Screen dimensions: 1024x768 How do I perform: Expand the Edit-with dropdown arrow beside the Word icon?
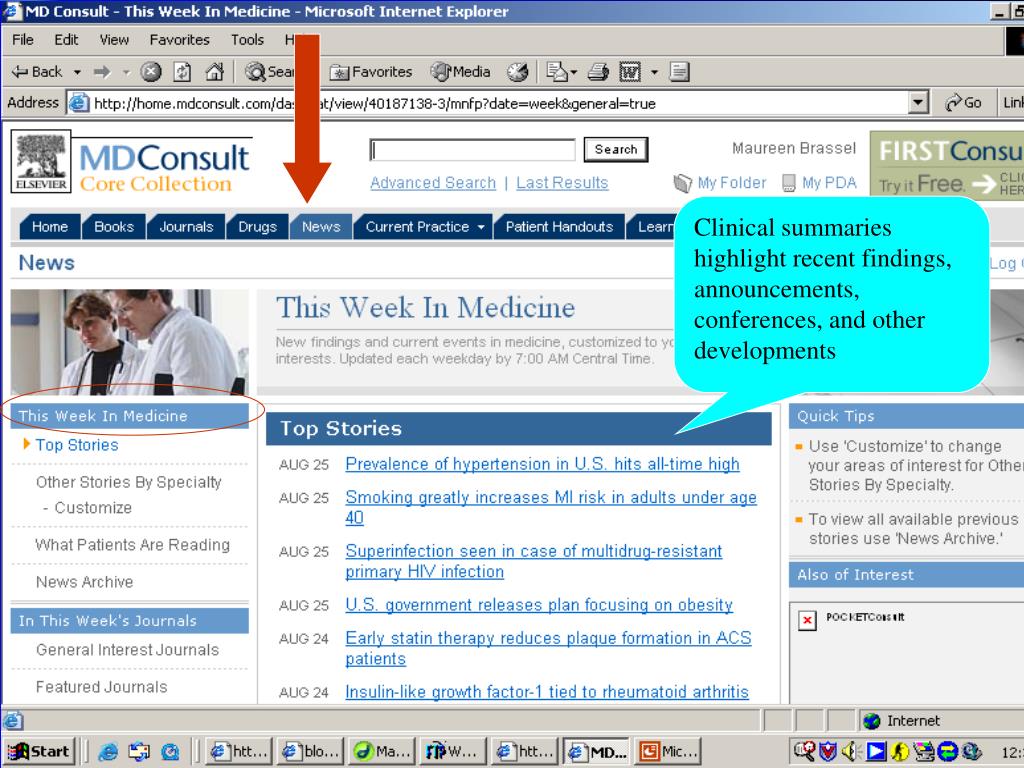(x=654, y=72)
